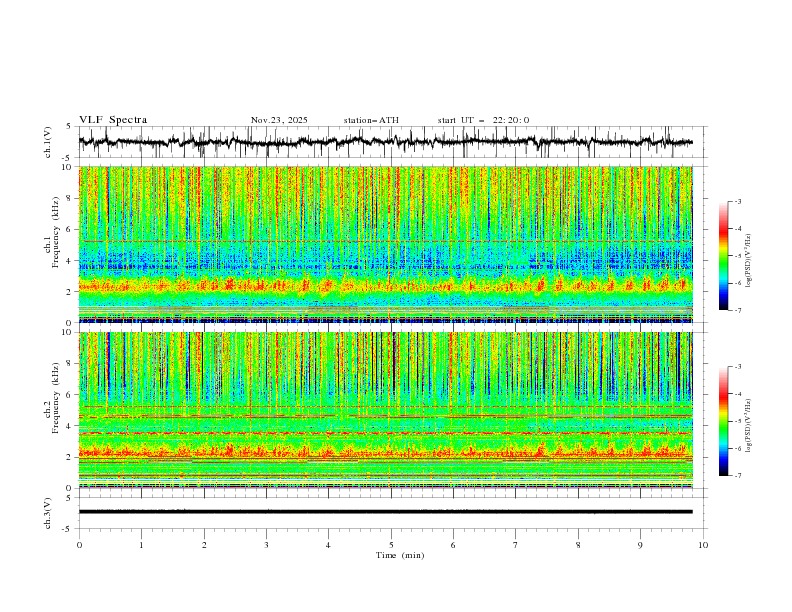Click tick label 1 on the time axis
This screenshot has height=612, width=792.
141,545
